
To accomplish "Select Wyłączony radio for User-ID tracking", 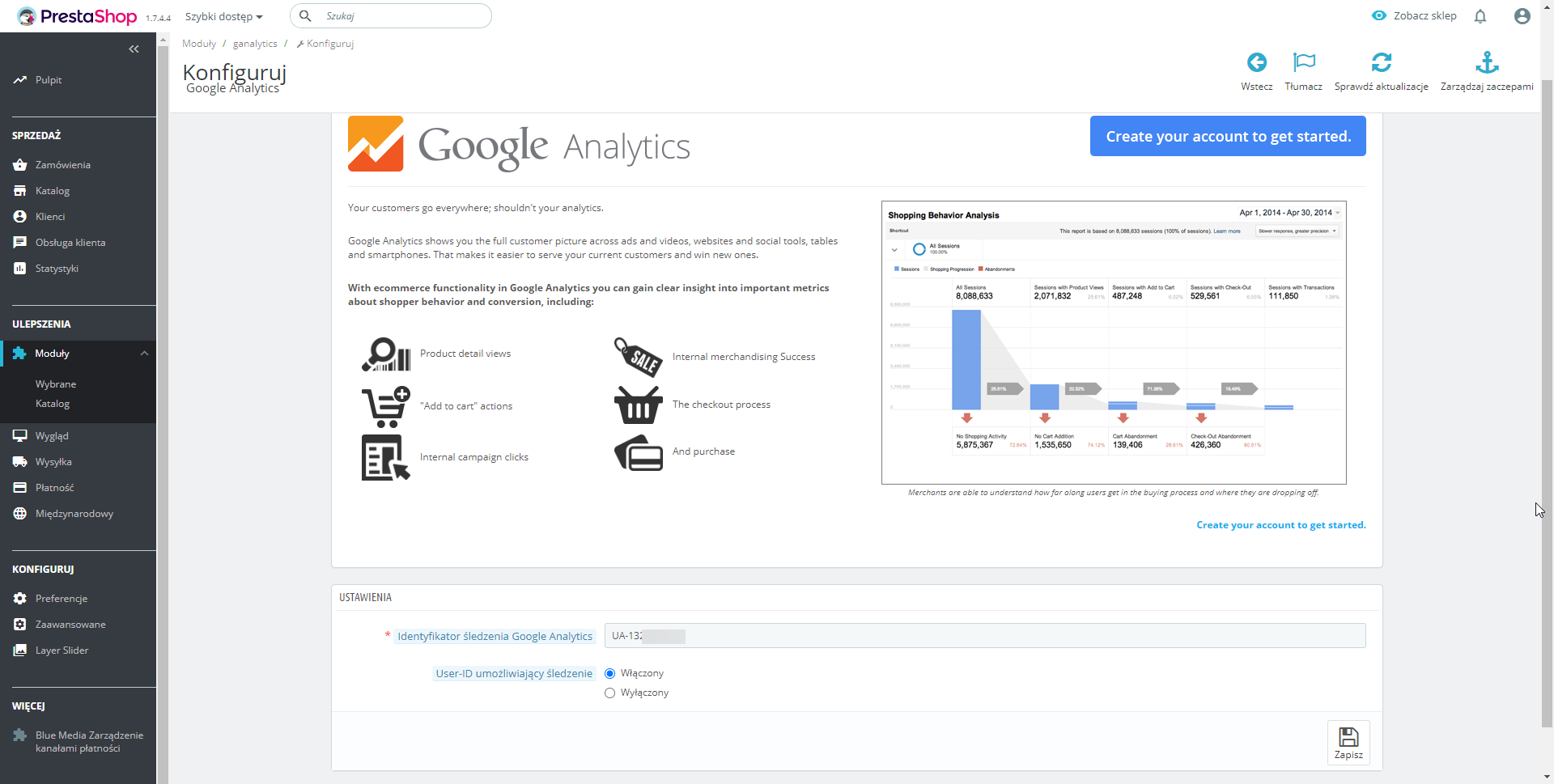I will (610, 693).
